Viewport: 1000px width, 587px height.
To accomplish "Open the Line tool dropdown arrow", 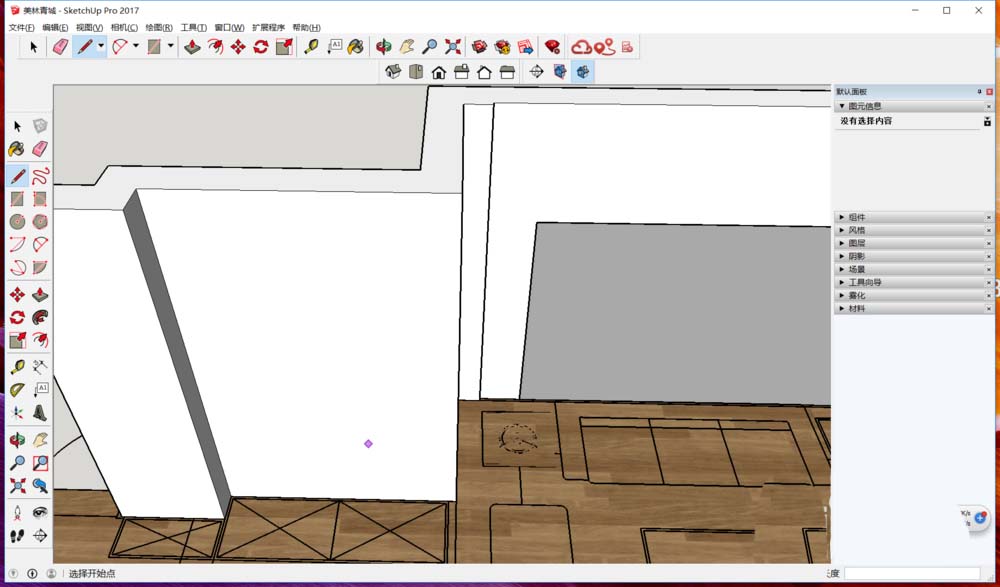I will pyautogui.click(x=100, y=46).
